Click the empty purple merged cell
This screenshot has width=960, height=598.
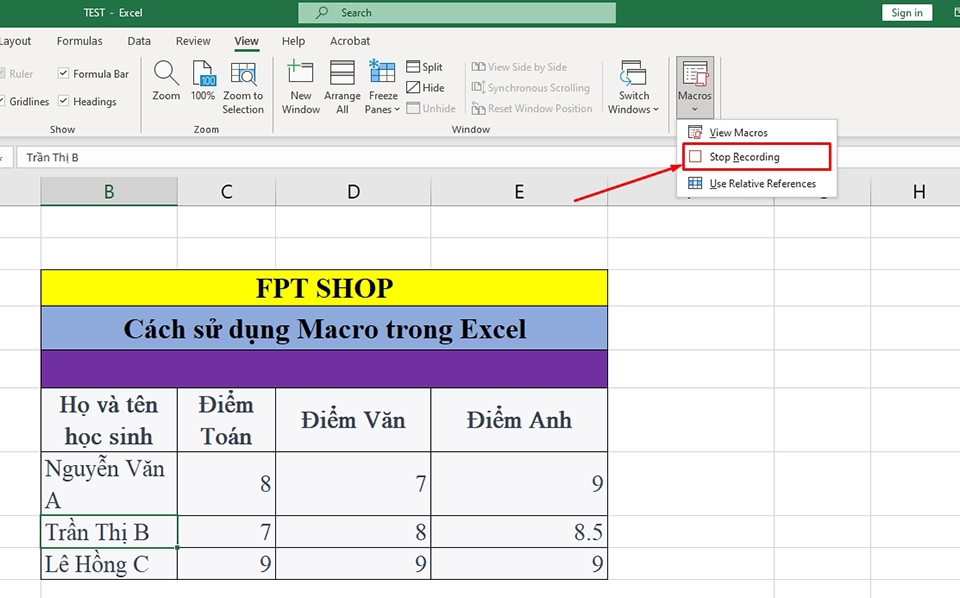tap(324, 369)
